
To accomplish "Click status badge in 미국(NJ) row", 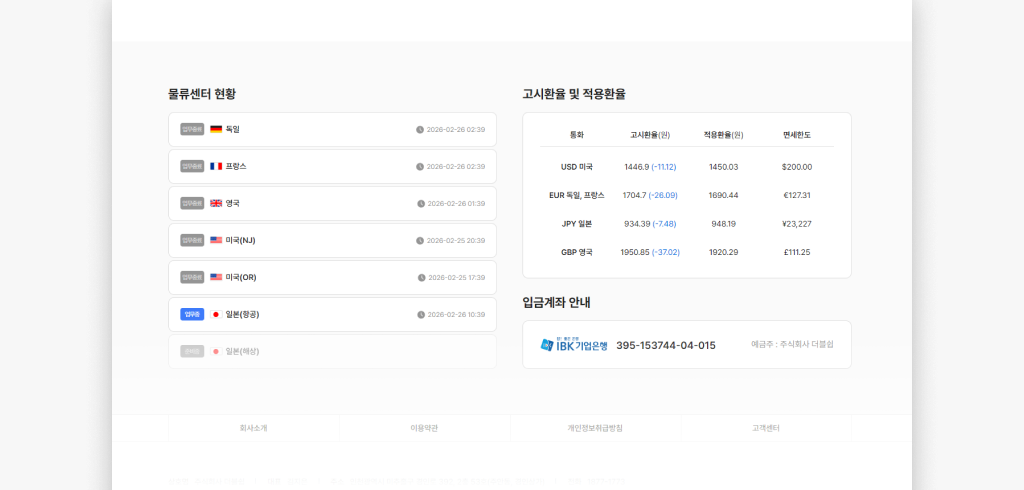I will point(192,240).
